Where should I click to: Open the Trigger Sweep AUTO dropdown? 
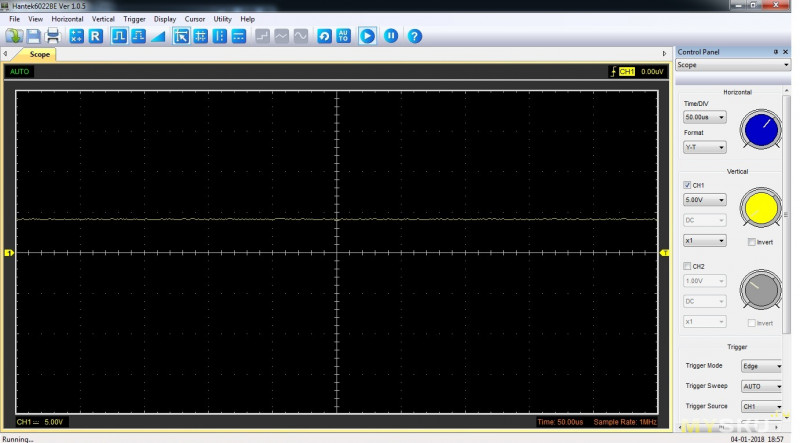[x=762, y=386]
